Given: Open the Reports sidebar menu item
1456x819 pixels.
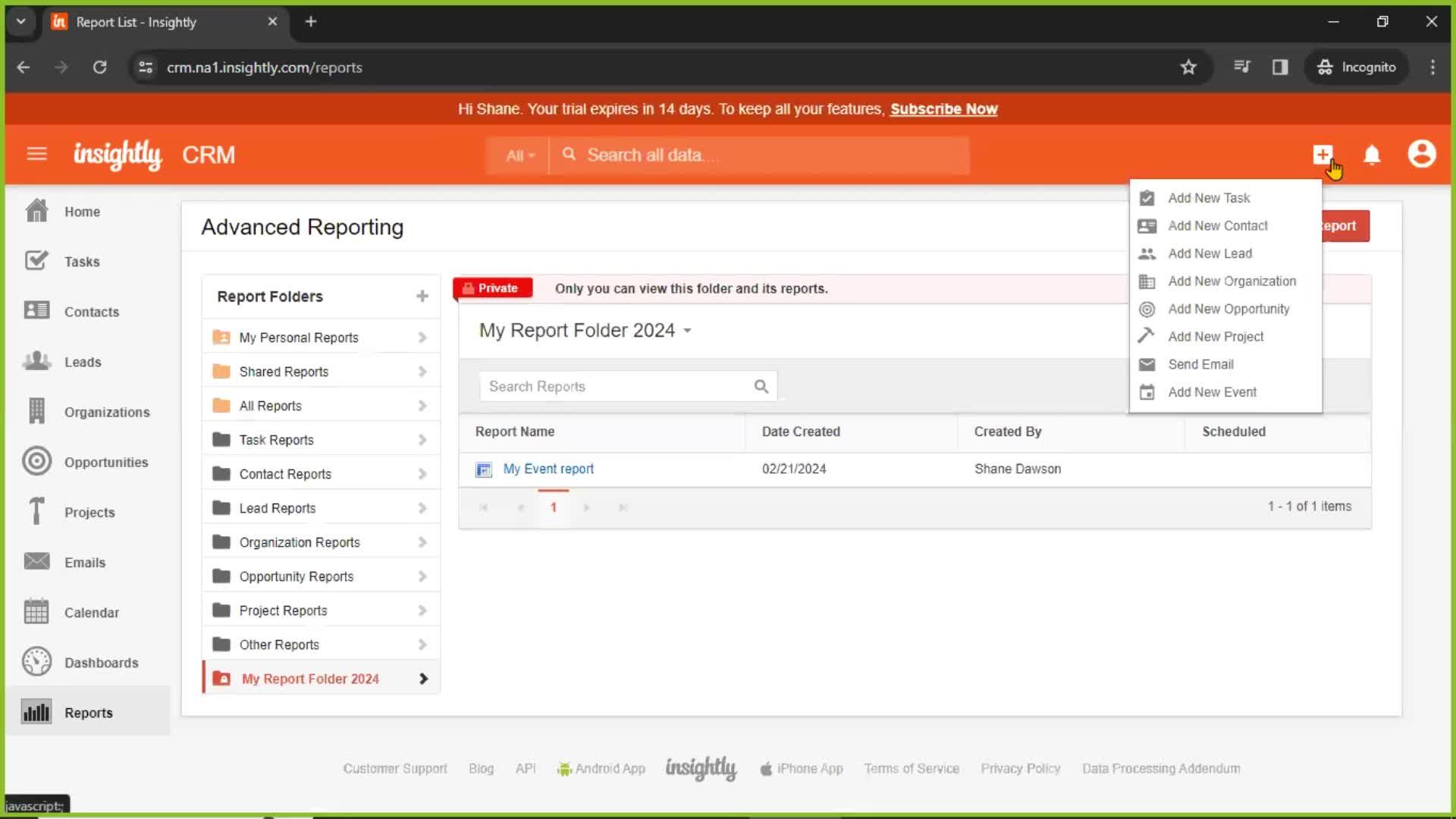Looking at the screenshot, I should (88, 712).
